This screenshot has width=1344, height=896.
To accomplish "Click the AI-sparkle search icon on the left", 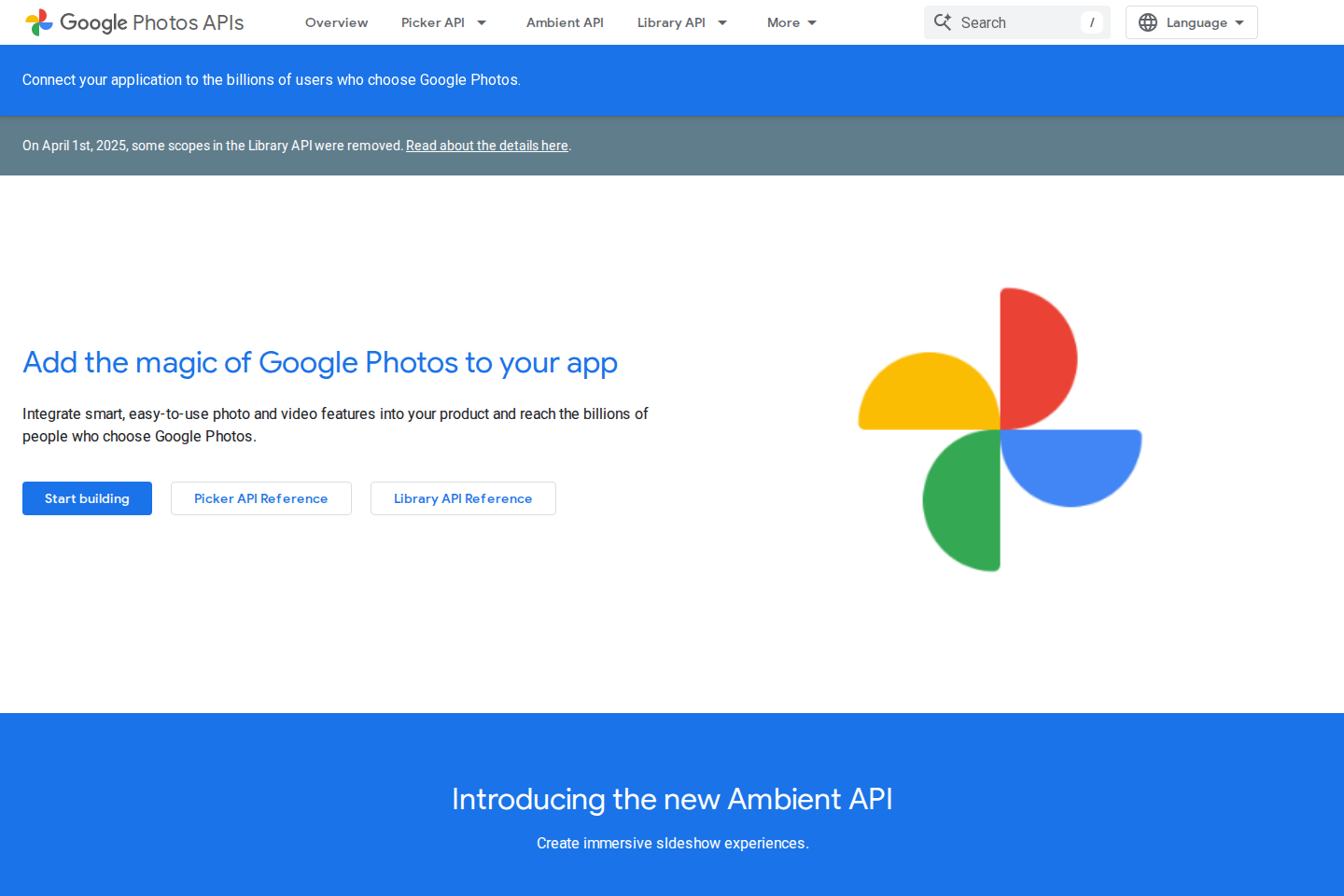I will (x=943, y=21).
